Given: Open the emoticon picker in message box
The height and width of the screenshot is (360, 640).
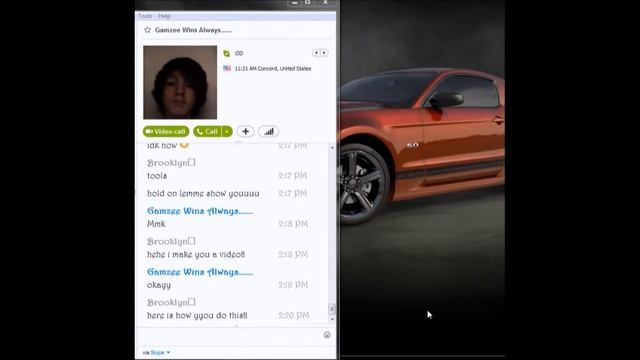Looking at the screenshot, I should (327, 335).
